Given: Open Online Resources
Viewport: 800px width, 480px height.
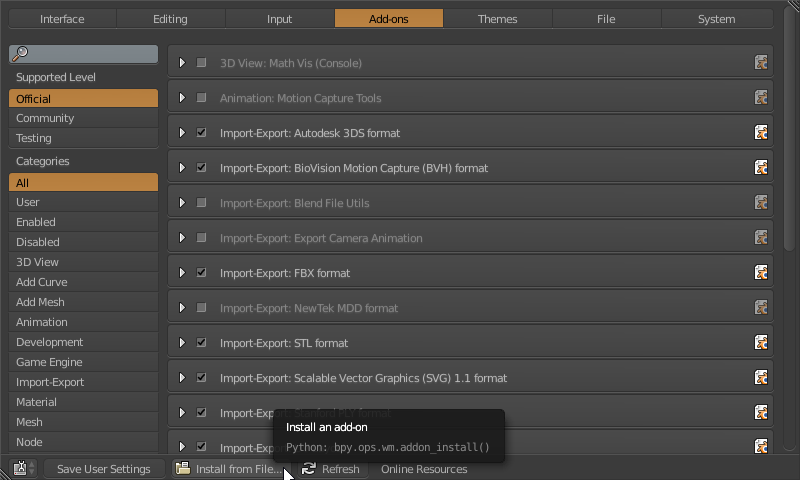Looking at the screenshot, I should [x=424, y=468].
